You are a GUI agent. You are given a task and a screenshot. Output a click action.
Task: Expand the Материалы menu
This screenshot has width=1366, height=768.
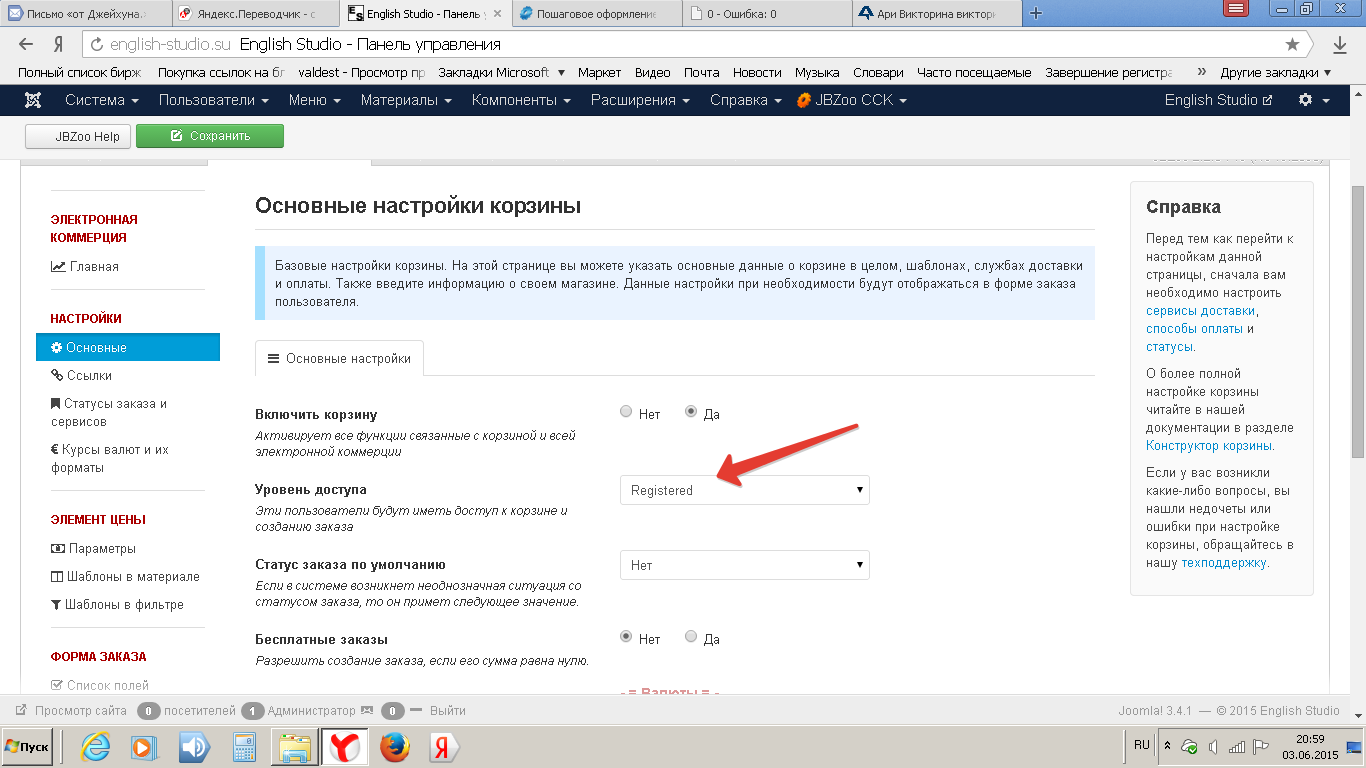click(405, 100)
